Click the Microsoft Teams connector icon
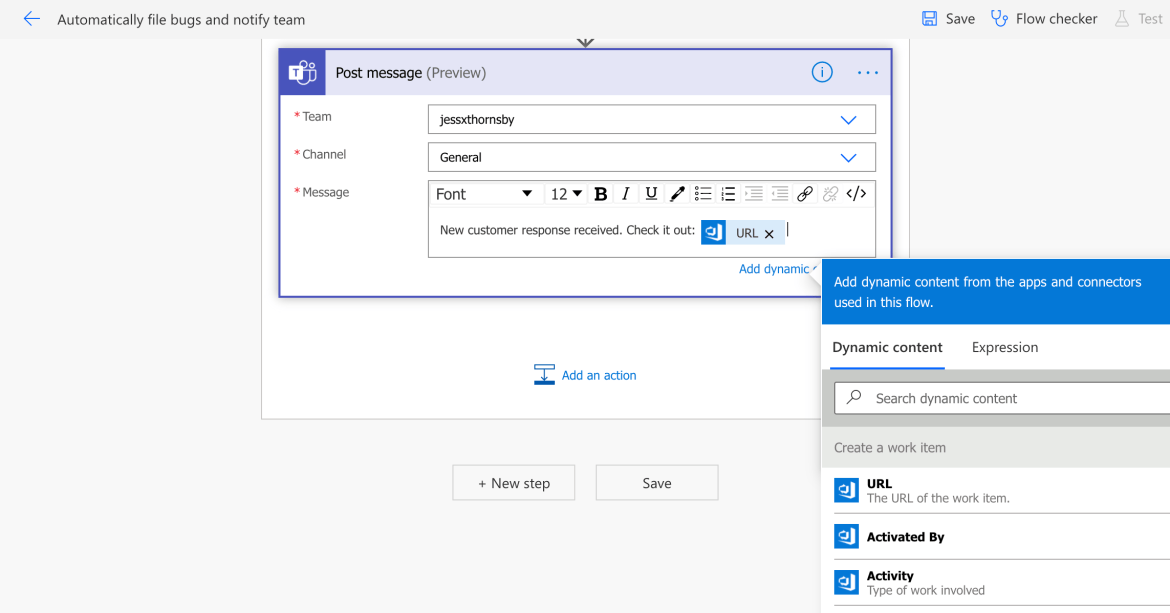The image size is (1170, 613). (x=302, y=72)
